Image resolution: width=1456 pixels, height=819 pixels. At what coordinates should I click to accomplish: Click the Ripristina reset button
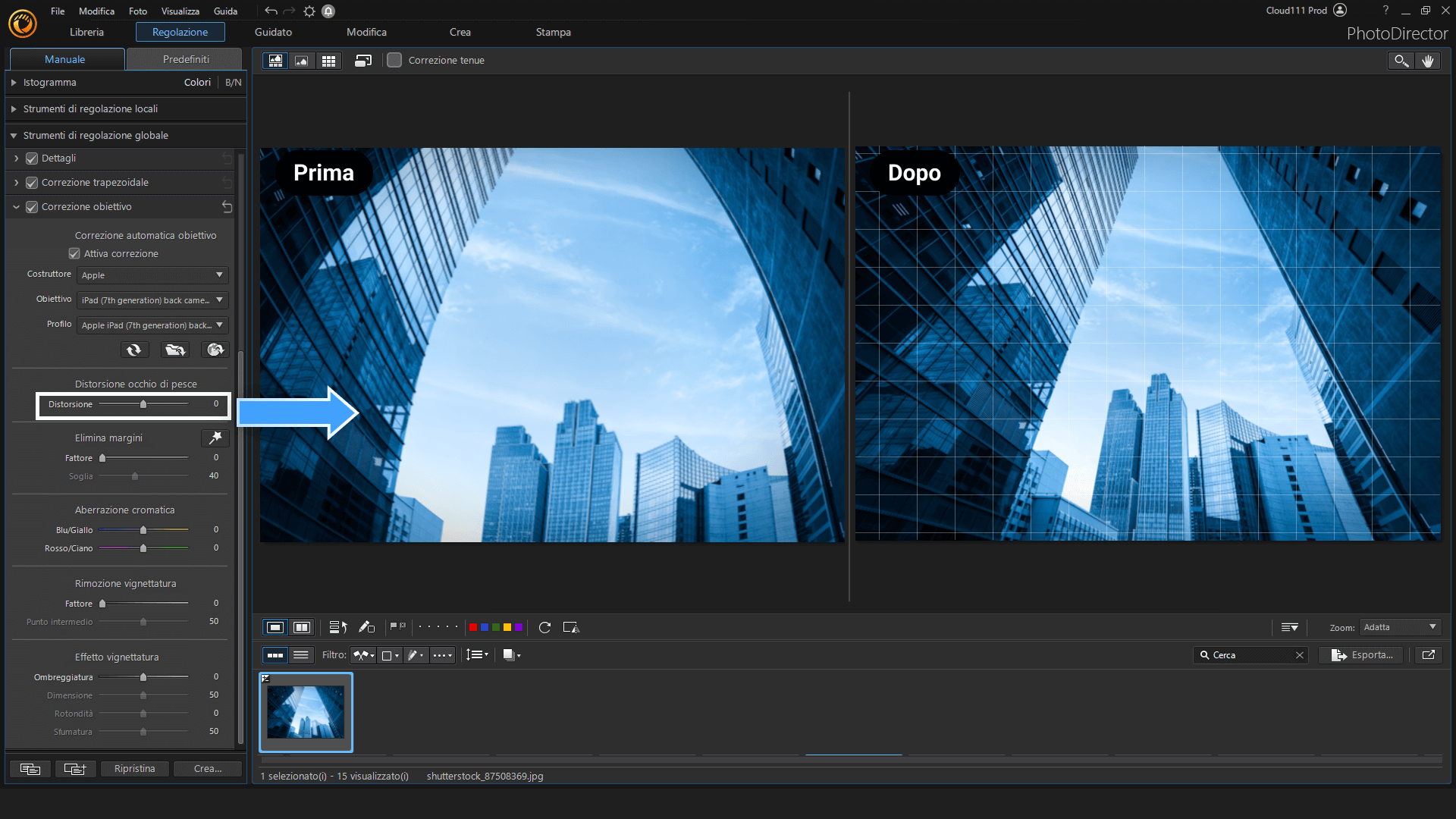click(136, 768)
